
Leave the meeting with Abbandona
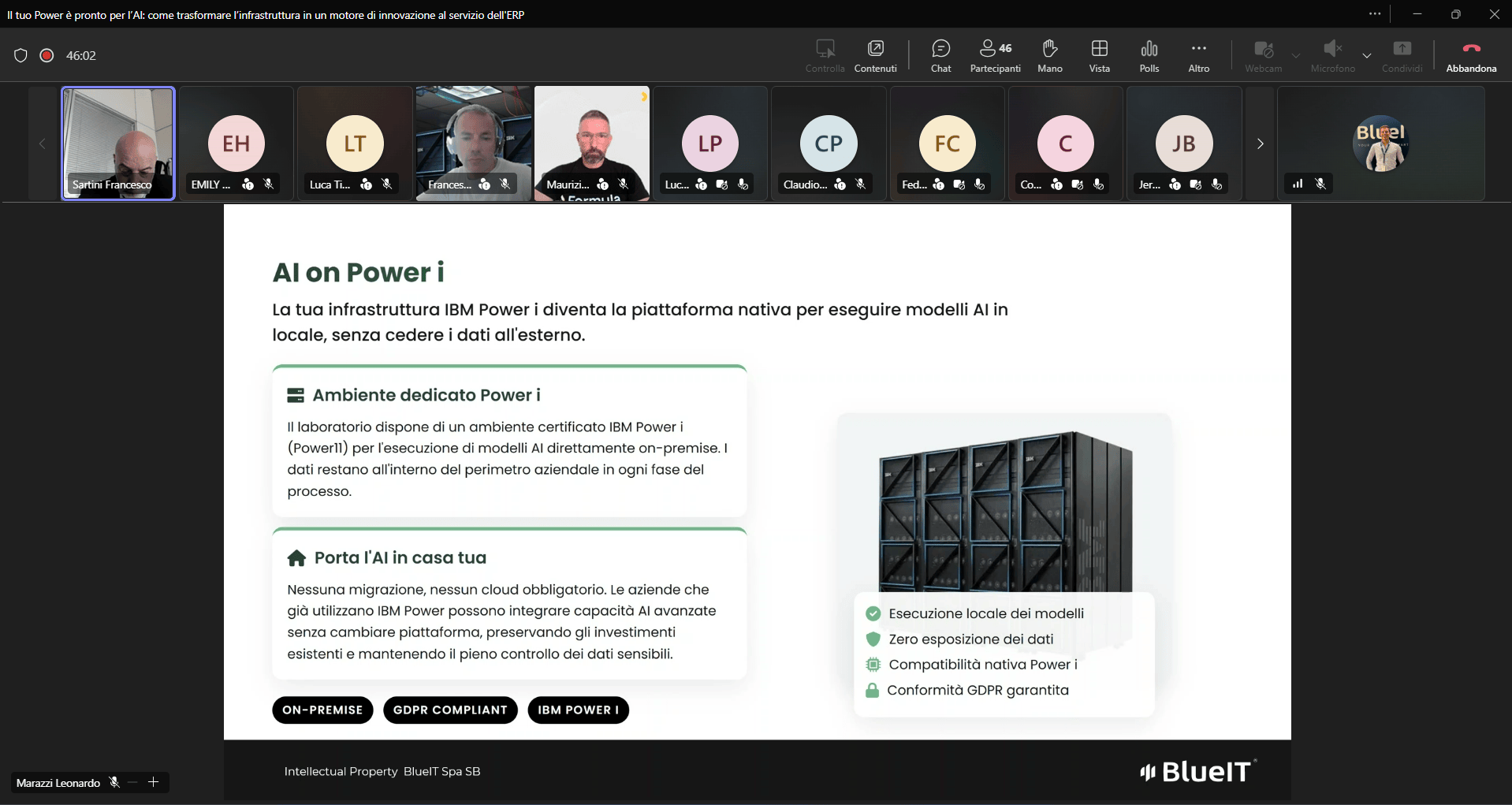coord(1471,56)
